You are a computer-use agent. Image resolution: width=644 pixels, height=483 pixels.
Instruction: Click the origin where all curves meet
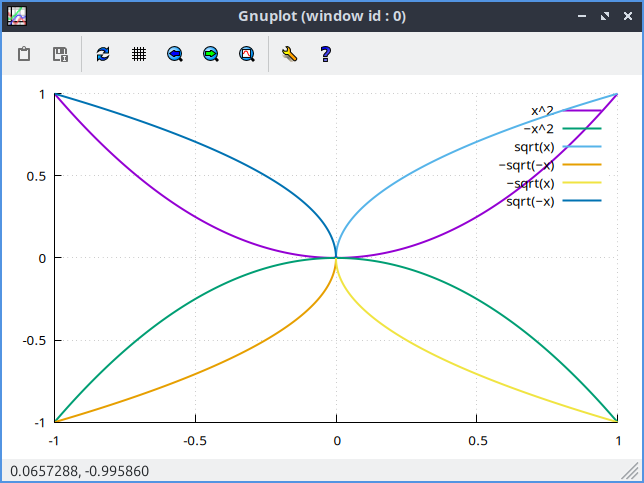click(x=337, y=257)
